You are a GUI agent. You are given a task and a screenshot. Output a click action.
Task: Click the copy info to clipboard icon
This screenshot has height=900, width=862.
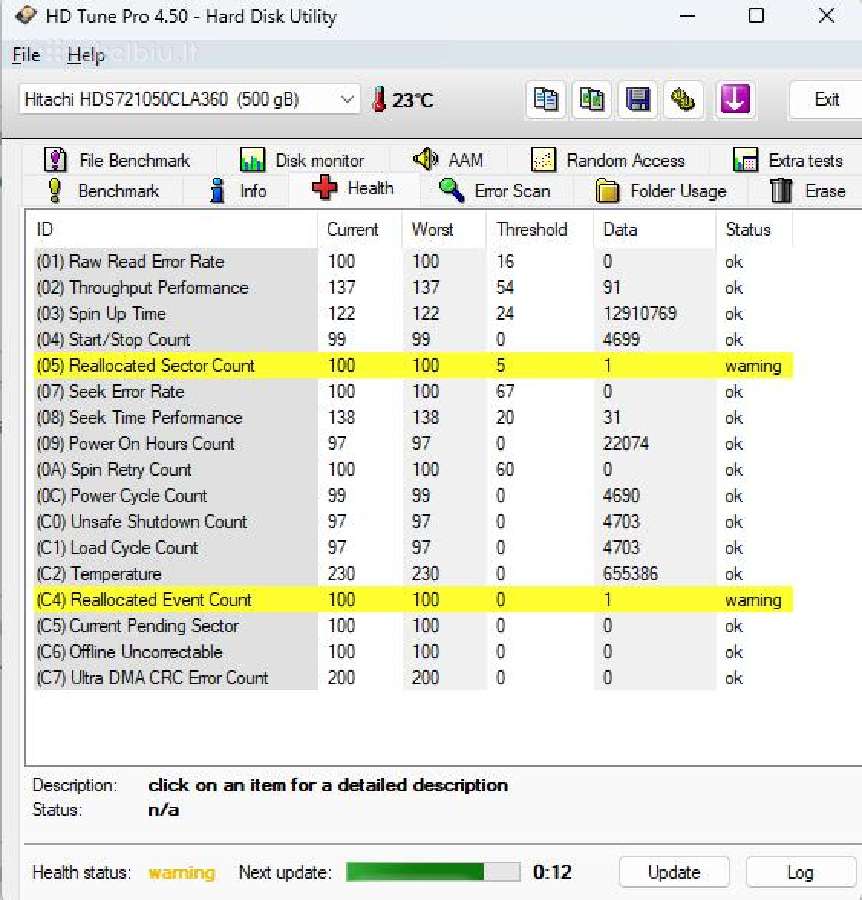[x=545, y=100]
